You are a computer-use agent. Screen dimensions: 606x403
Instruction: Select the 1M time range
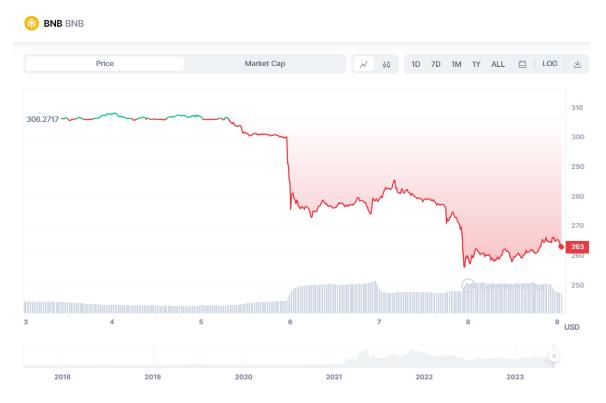(x=456, y=64)
